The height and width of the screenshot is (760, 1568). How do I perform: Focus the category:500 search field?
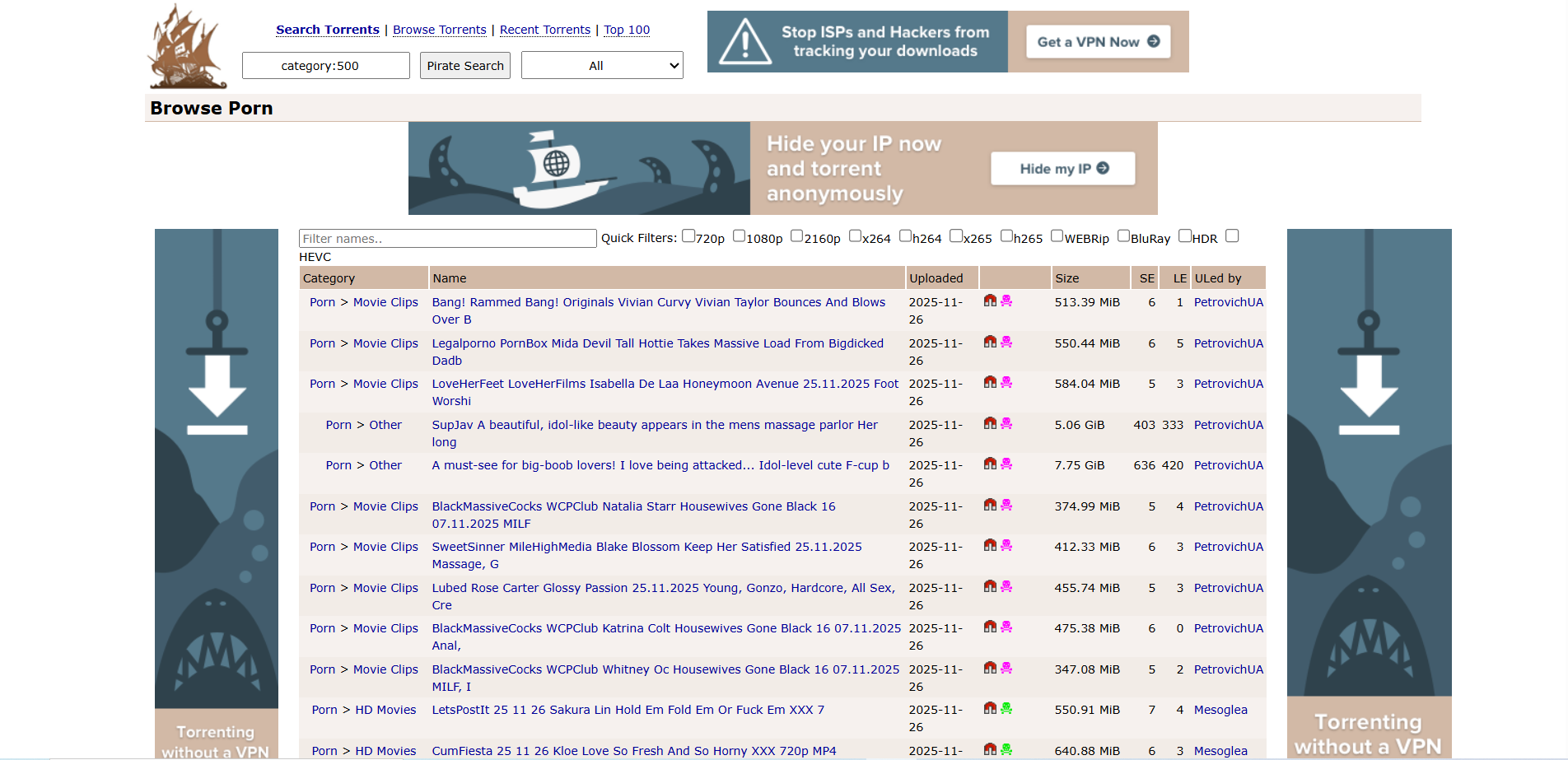tap(325, 66)
